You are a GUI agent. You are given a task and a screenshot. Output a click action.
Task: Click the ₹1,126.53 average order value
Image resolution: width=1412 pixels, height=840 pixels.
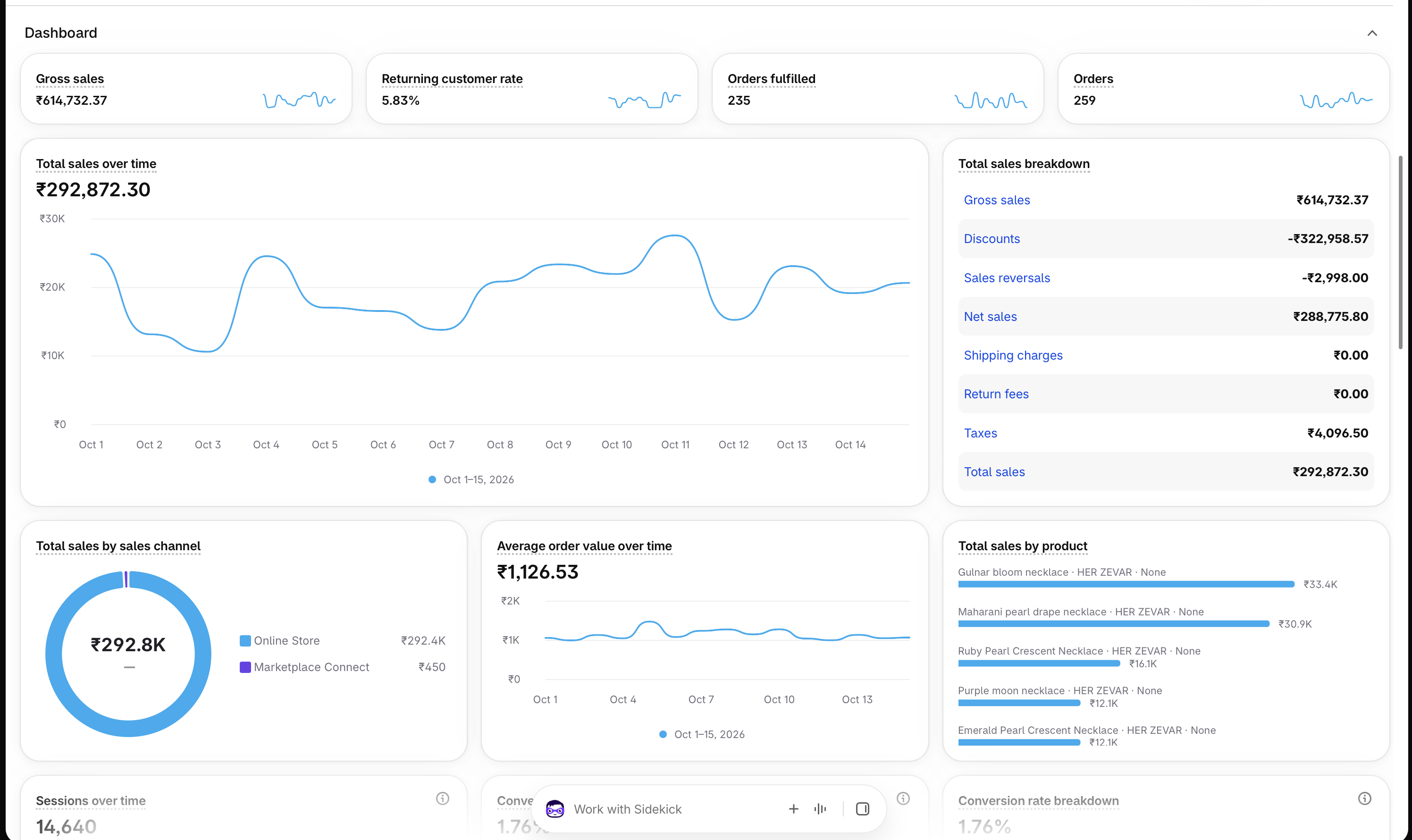(x=538, y=571)
